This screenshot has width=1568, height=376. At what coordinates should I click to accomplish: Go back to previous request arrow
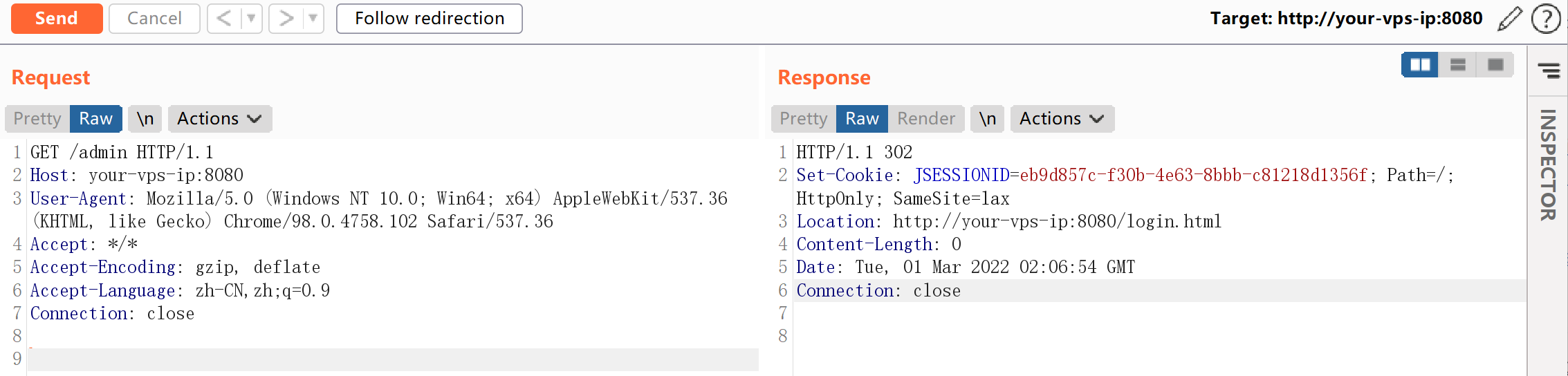[224, 19]
